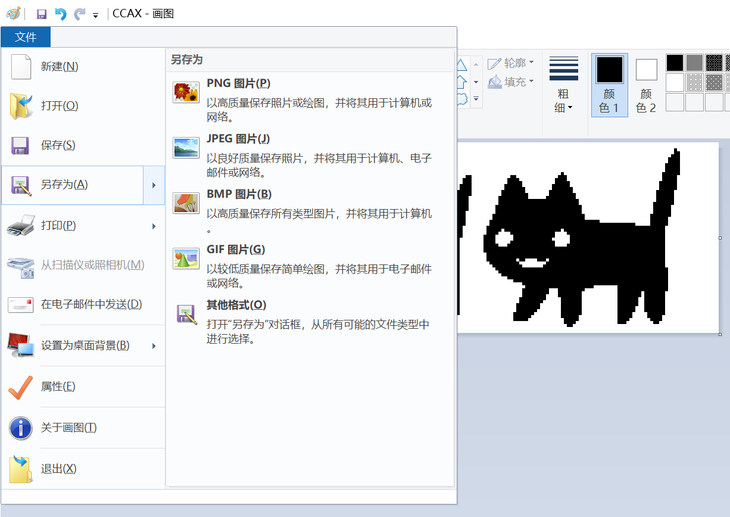Pick the gray swatch in the palette
Image resolution: width=730 pixels, height=517 pixels.
pyautogui.click(x=694, y=63)
